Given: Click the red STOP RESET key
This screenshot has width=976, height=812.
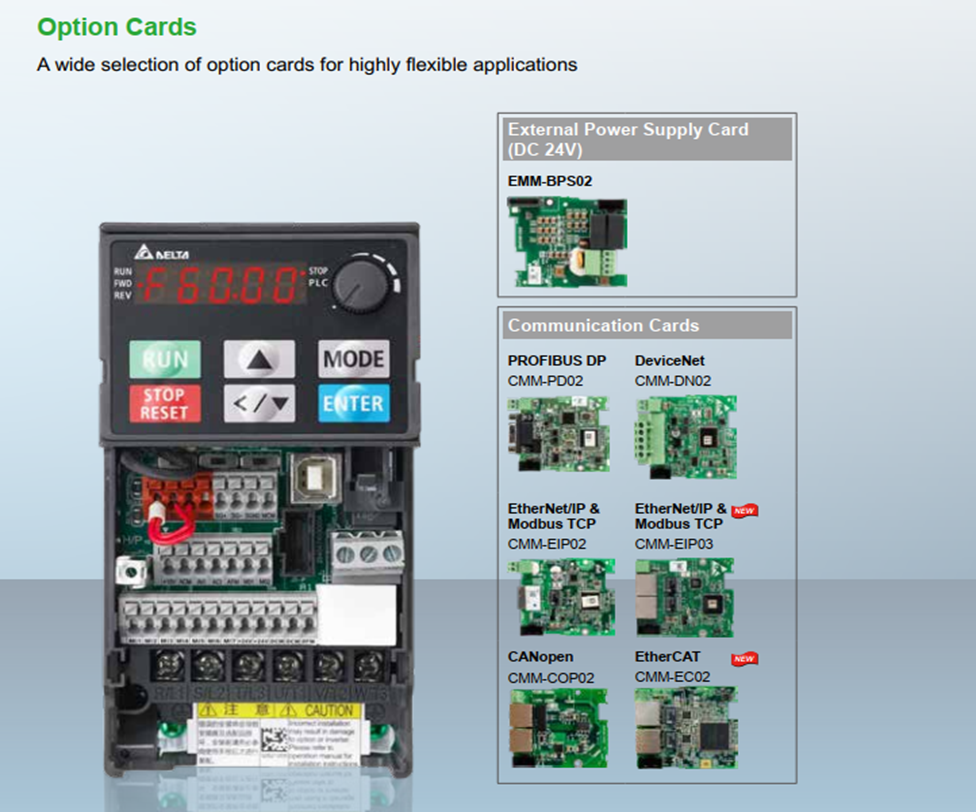Looking at the screenshot, I should pos(165,404).
